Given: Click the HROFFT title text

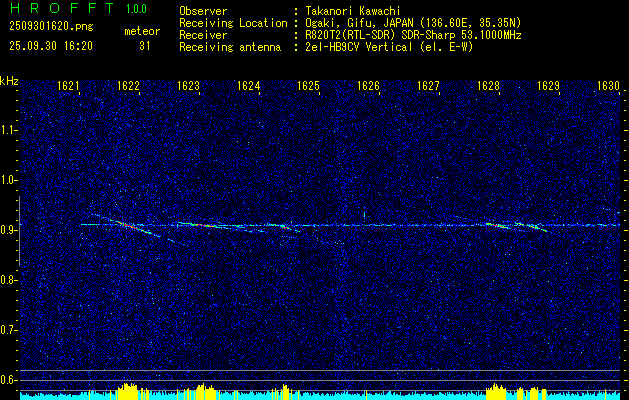Looking at the screenshot, I should click(x=62, y=8).
